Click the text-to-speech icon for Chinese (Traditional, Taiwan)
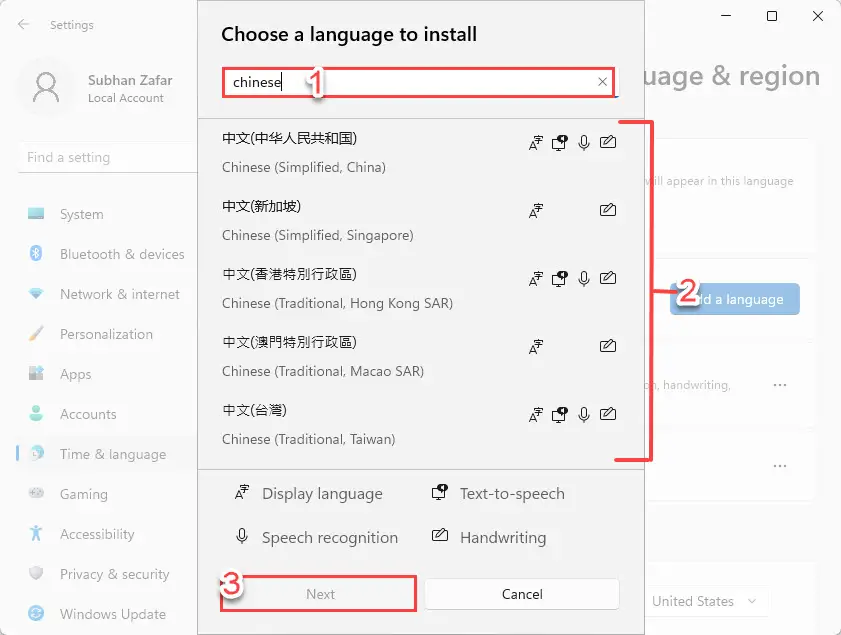841x635 pixels. (x=559, y=414)
